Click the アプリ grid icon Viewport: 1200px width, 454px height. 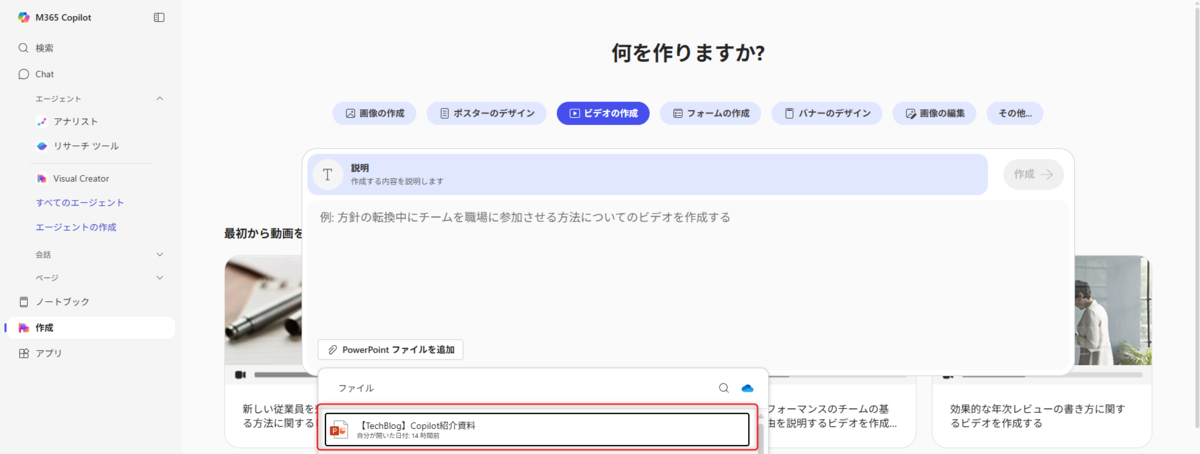point(24,353)
